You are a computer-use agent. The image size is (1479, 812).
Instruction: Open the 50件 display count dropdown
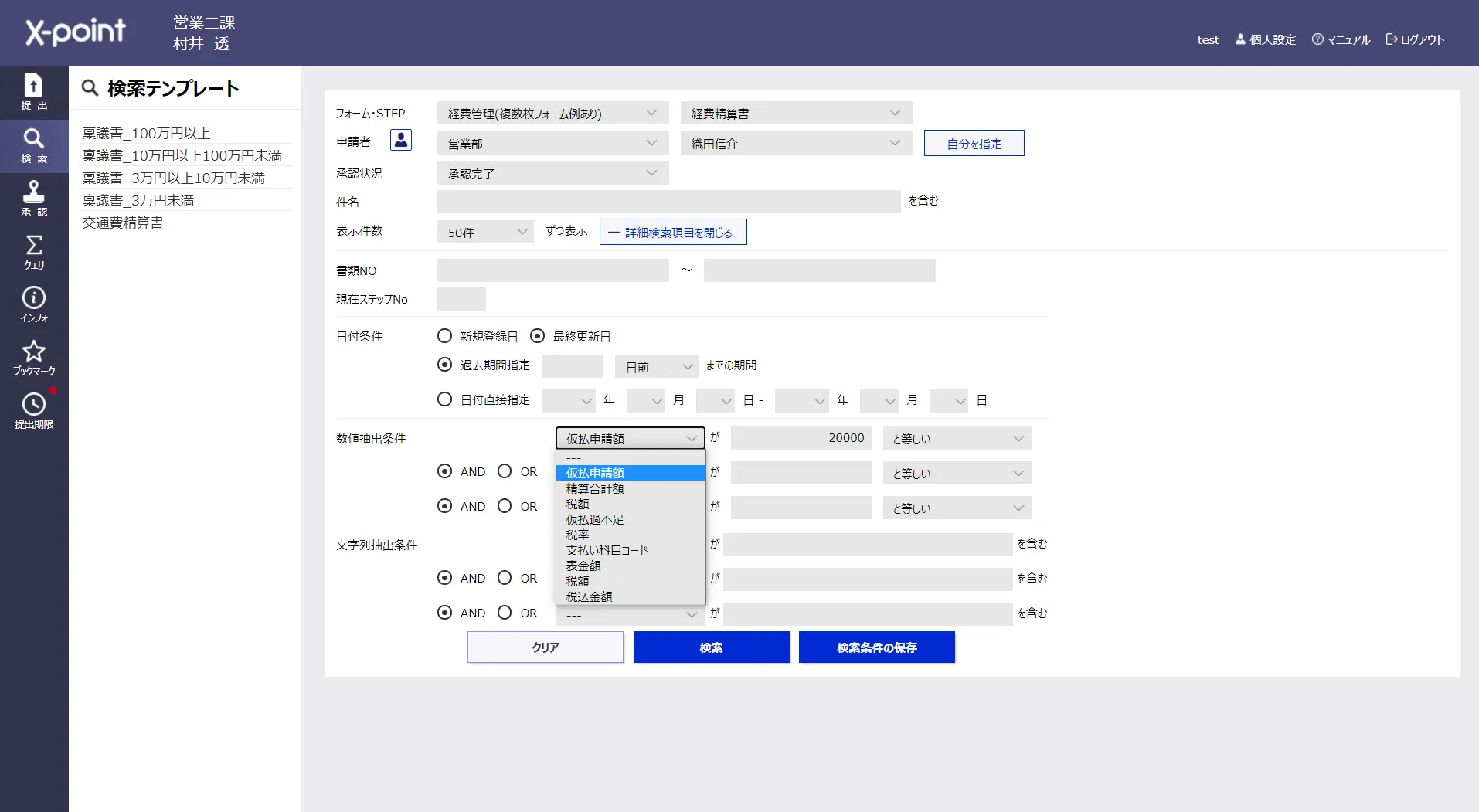(485, 233)
